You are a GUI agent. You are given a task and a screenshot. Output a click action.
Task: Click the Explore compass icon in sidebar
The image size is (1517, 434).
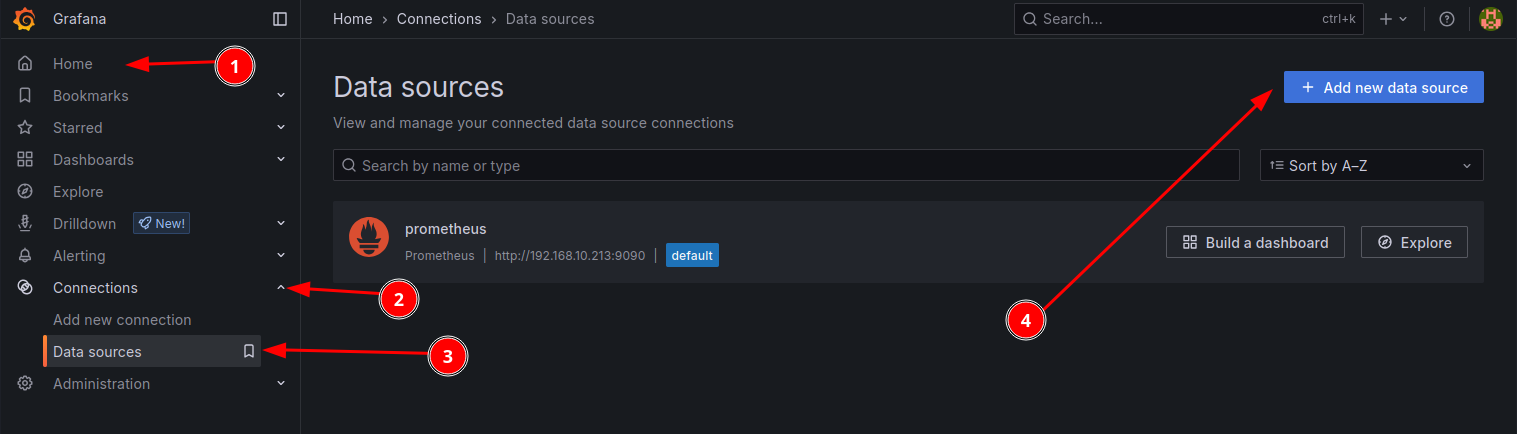[x=26, y=192]
